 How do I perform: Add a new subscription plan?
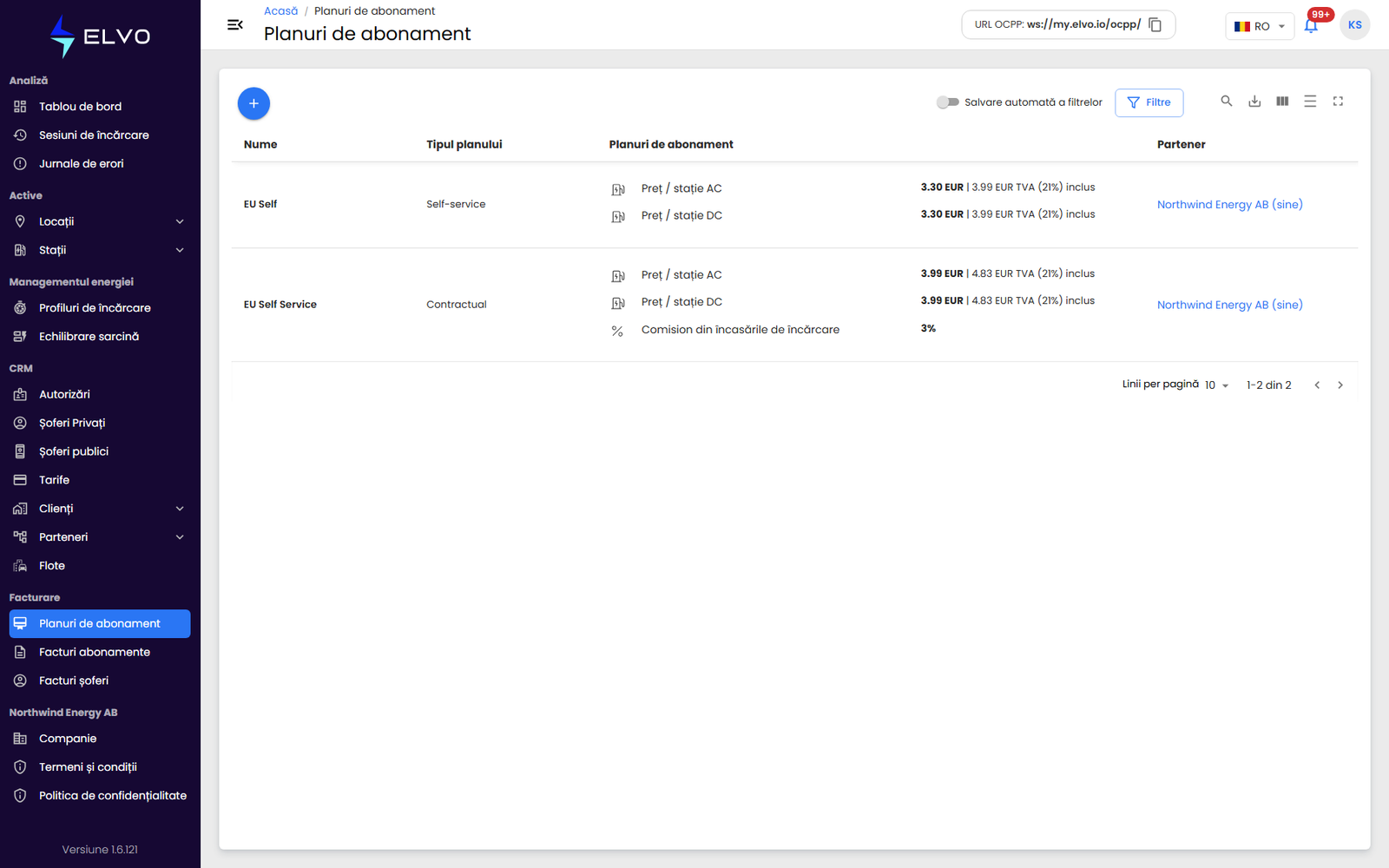click(253, 103)
